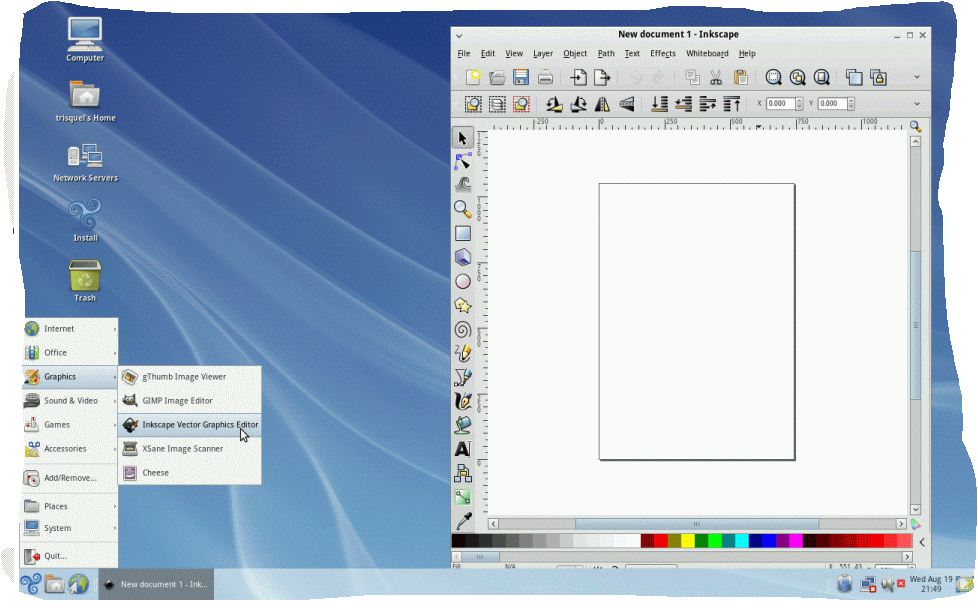Choose the Selector arrow tool
Viewport: 978px width, 610px height.
463,138
